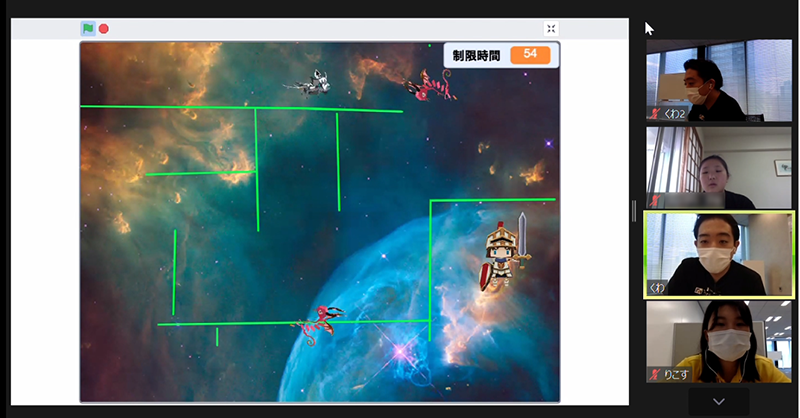
Task: Click the 54 timer value
Action: point(530,55)
